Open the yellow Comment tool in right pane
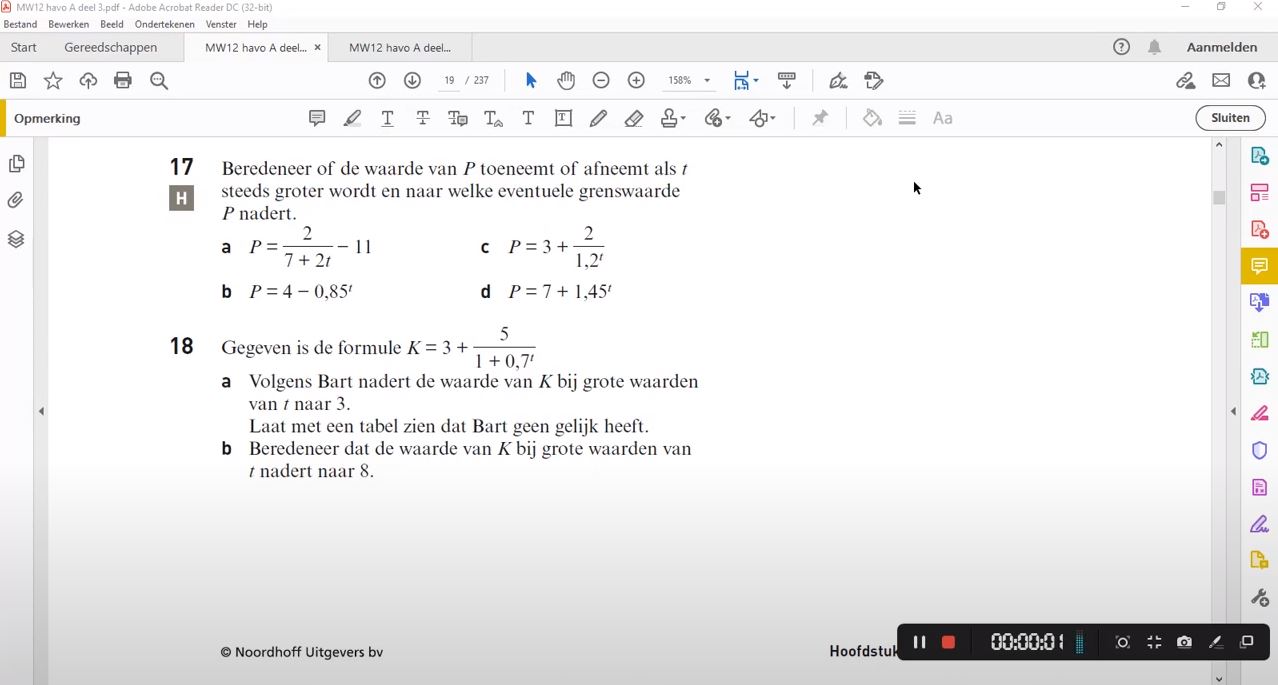Screen dimensions: 1278x685 (1260, 266)
